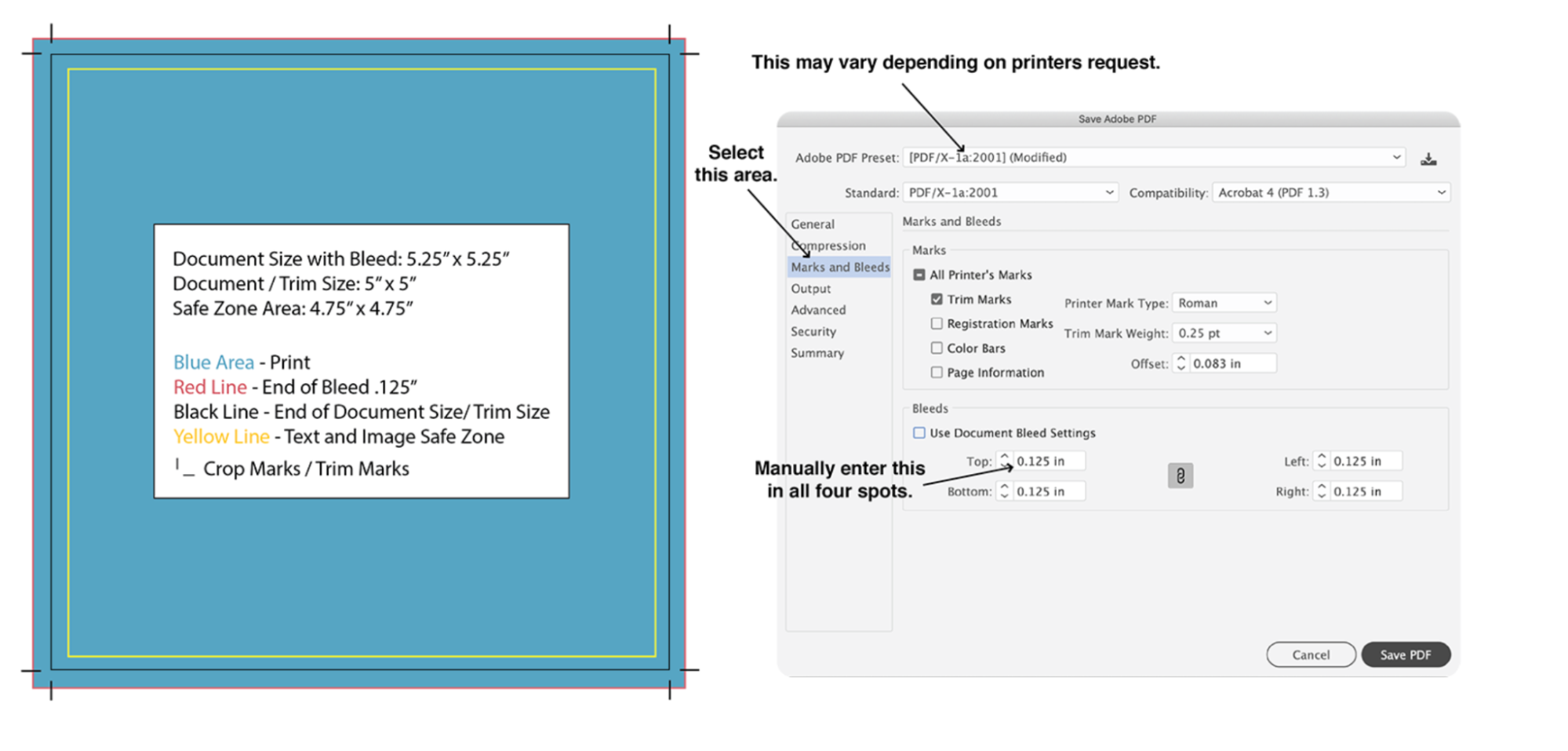The image size is (1568, 751).
Task: Click the Top bleed value field
Action: point(1048,461)
